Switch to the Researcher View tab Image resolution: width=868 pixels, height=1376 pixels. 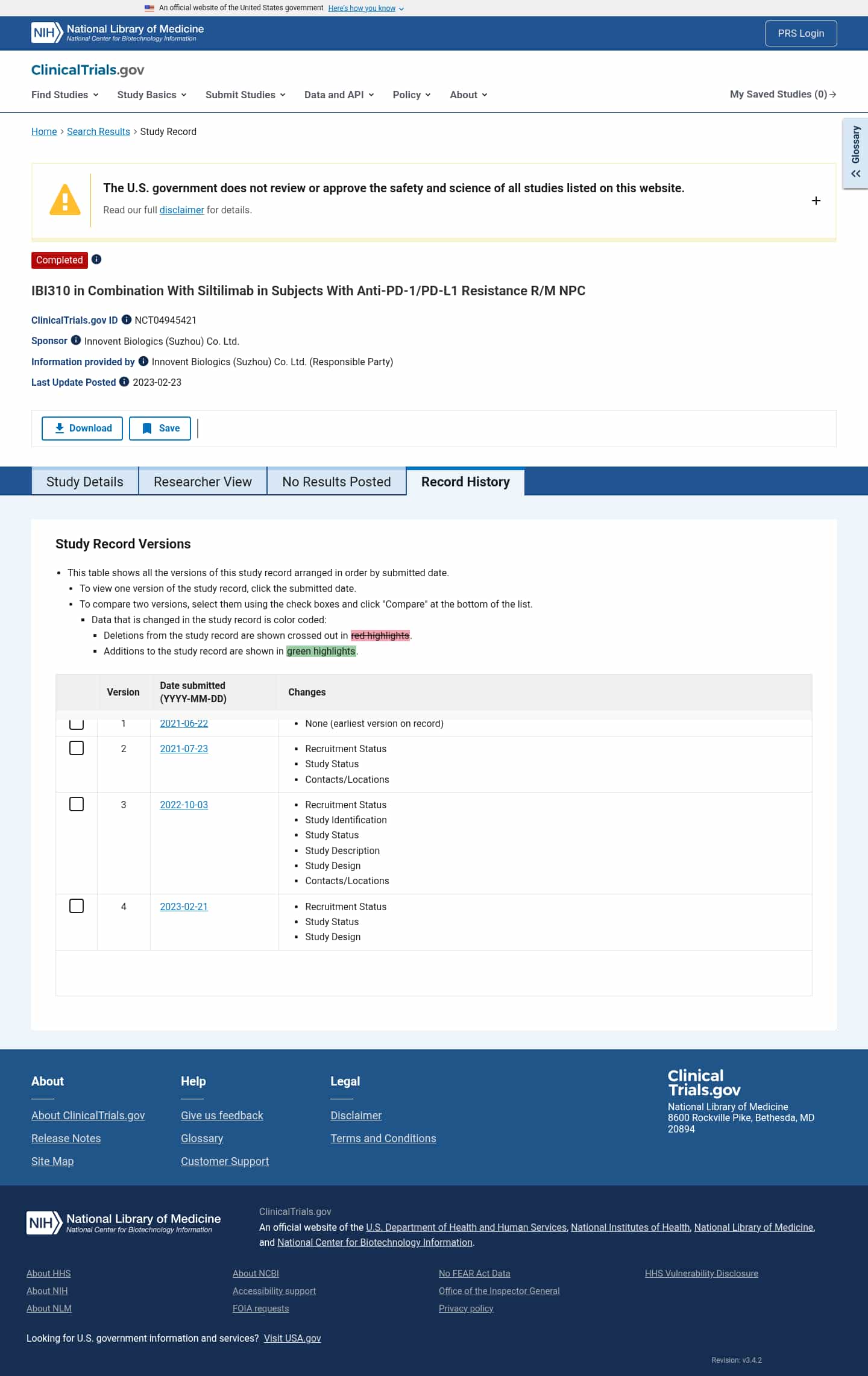coord(203,482)
